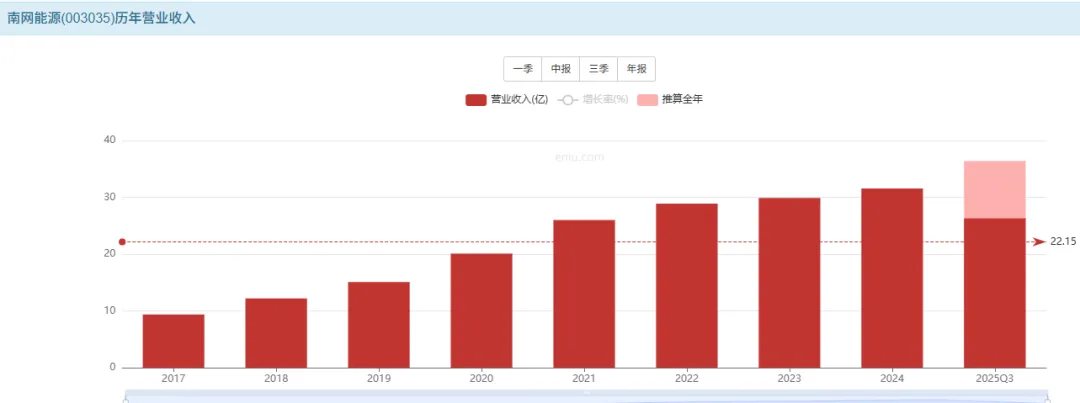Select the pink projected full-year bar segment
This screenshot has height=403, width=1080.
[x=995, y=189]
